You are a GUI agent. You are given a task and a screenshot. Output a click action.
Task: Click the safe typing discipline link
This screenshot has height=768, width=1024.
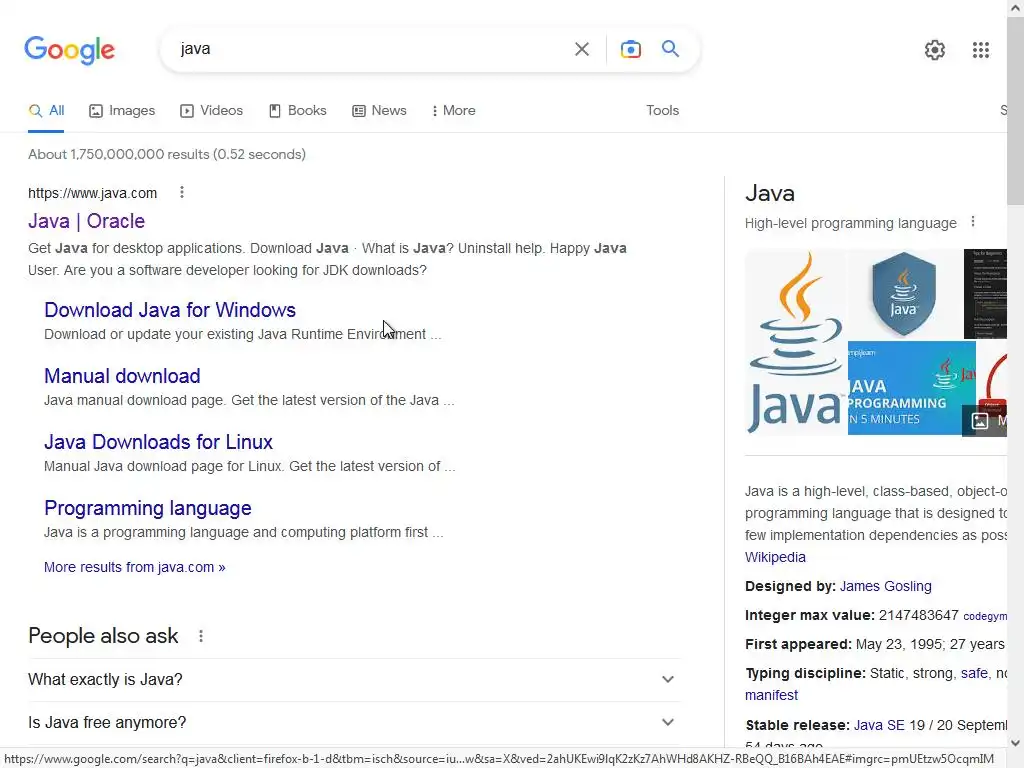974,673
